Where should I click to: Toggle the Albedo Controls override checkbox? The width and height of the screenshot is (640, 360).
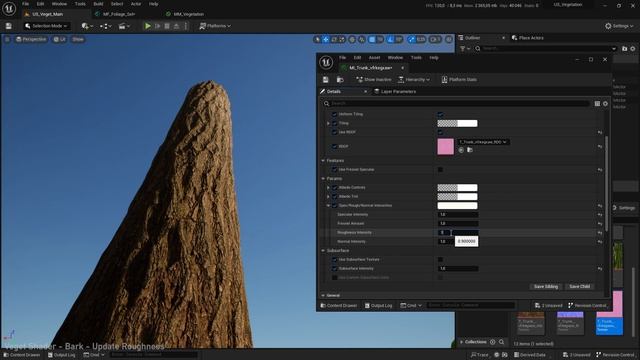point(335,188)
